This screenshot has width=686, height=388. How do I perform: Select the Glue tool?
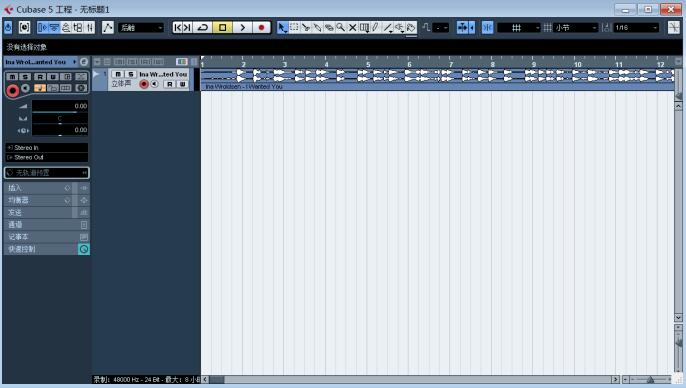point(317,28)
